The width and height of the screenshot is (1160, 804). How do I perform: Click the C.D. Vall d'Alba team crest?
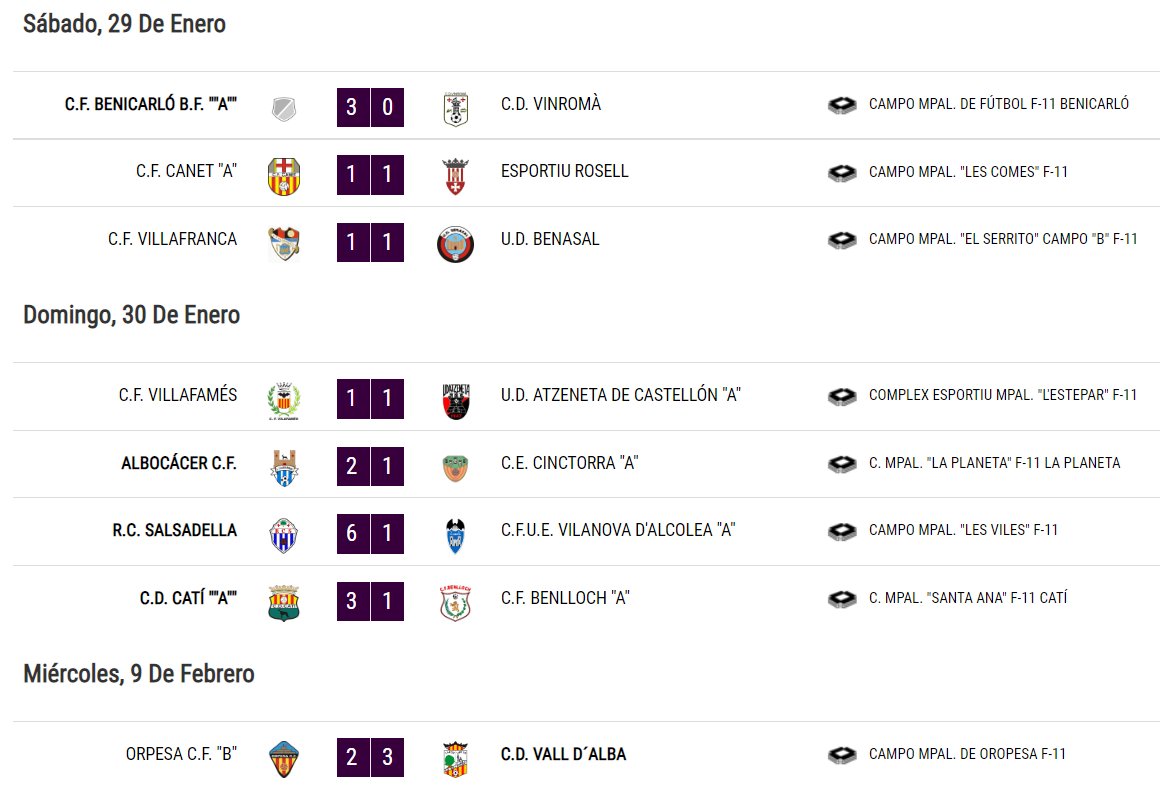456,759
